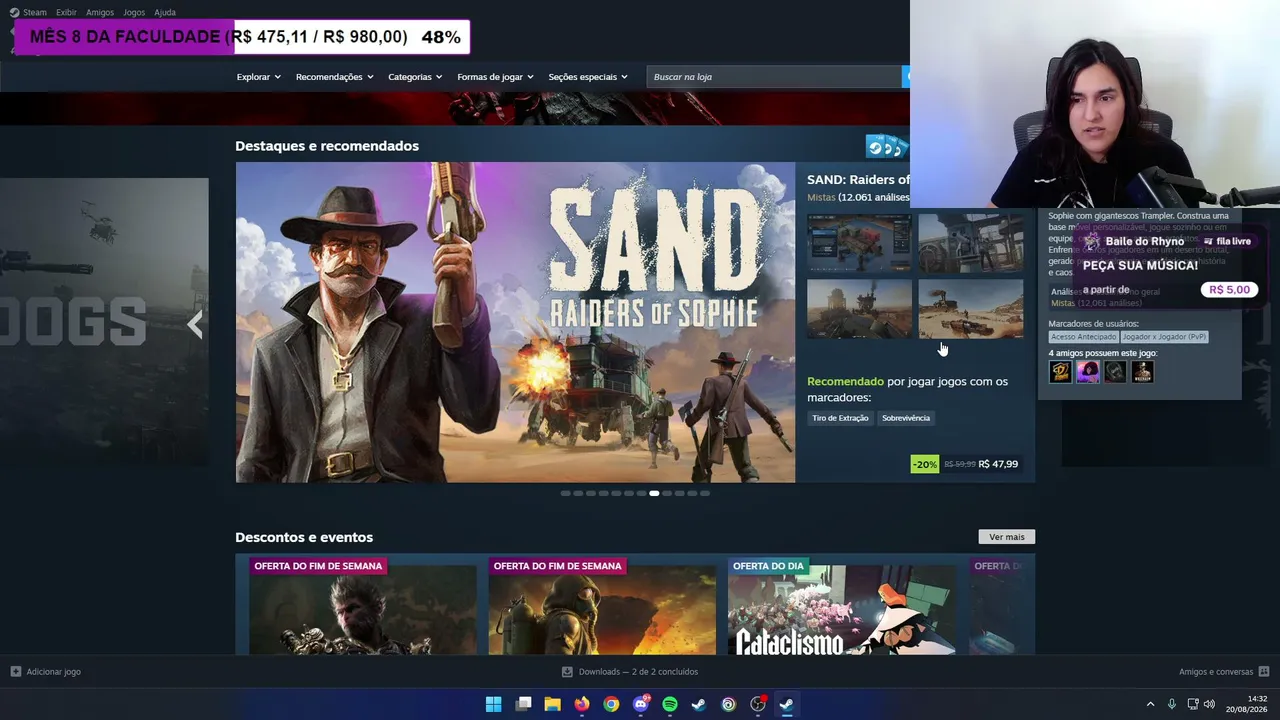Expand the Seções especiais dropdown
The height and width of the screenshot is (720, 1280).
[588, 77]
